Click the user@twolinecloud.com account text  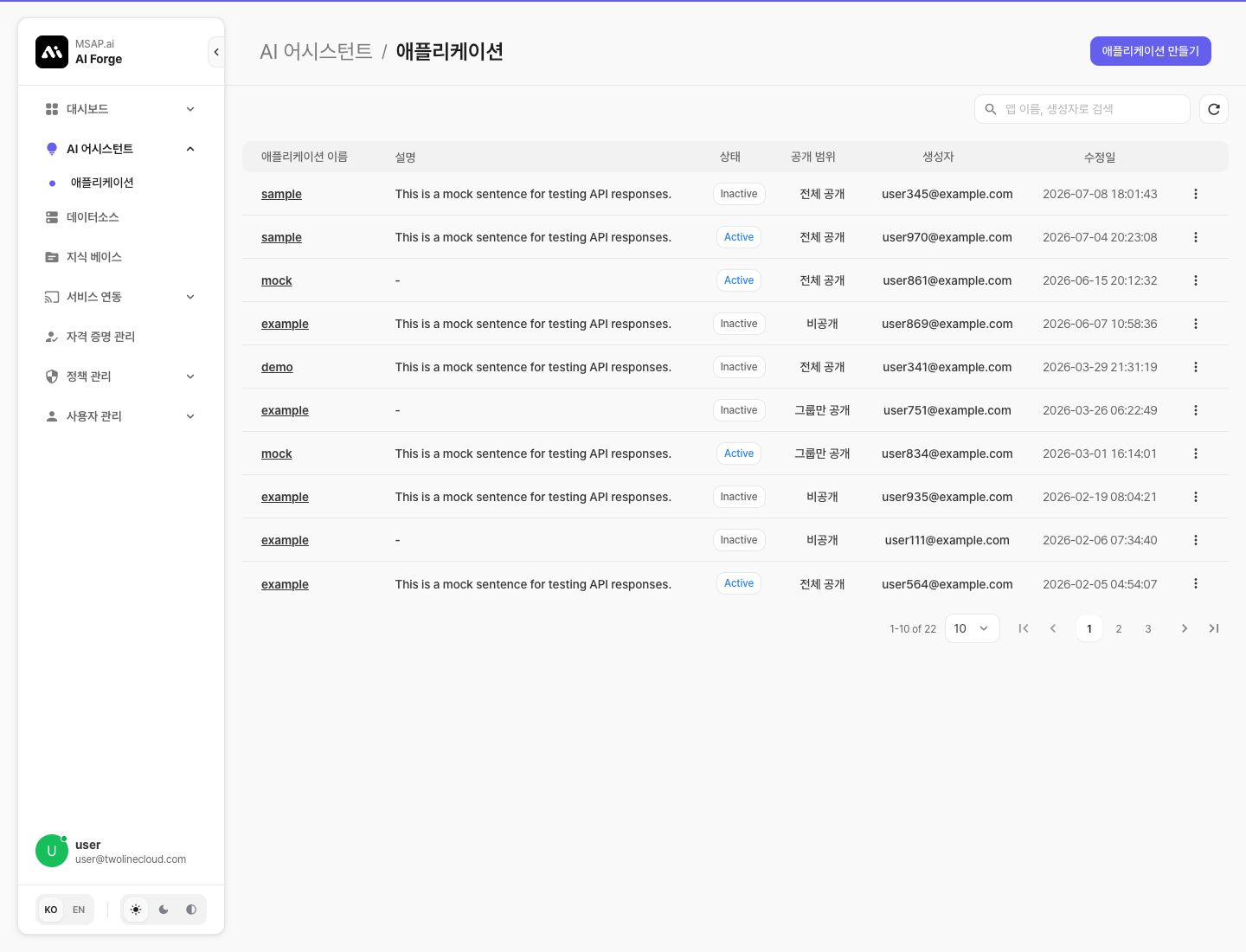[131, 859]
